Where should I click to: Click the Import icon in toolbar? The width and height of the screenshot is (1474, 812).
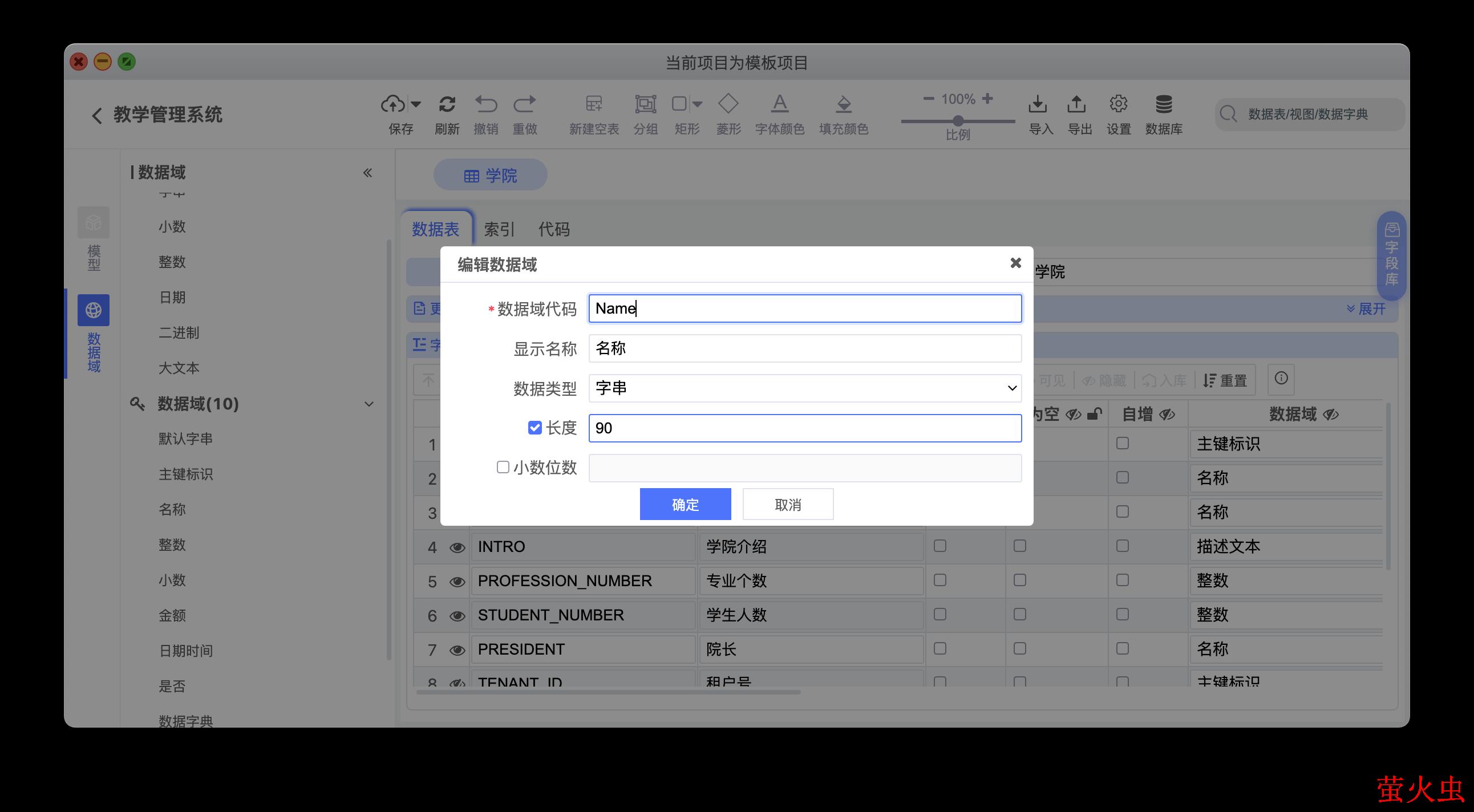[x=1038, y=104]
